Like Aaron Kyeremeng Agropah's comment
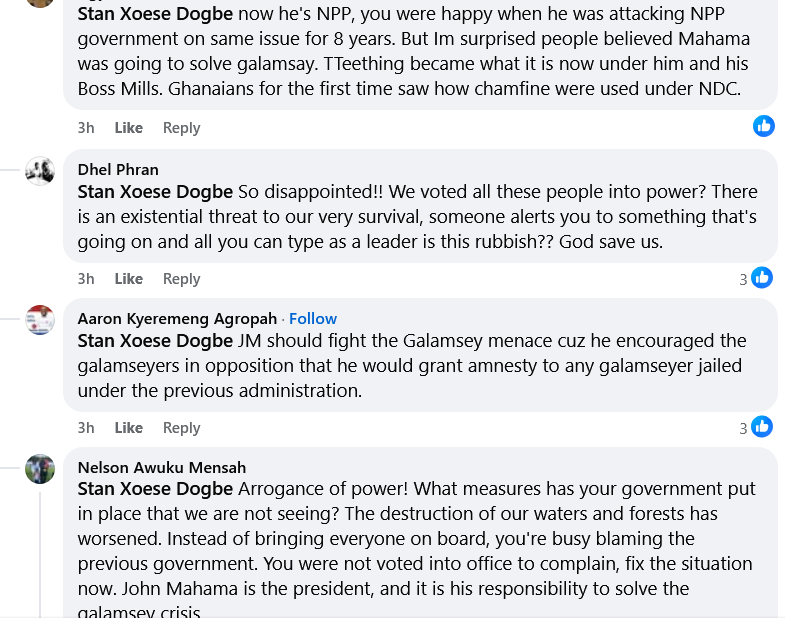The width and height of the screenshot is (785, 618). pos(128,428)
